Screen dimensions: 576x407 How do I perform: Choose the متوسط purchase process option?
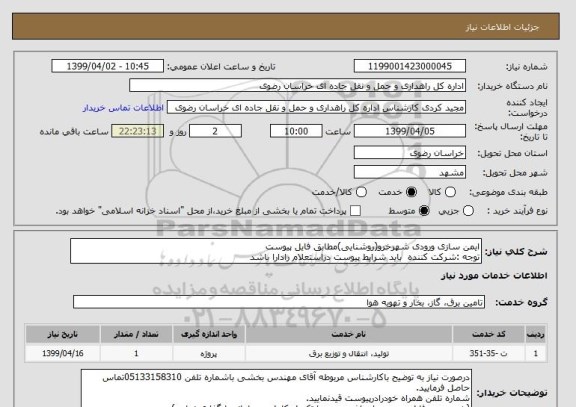pyautogui.click(x=424, y=211)
